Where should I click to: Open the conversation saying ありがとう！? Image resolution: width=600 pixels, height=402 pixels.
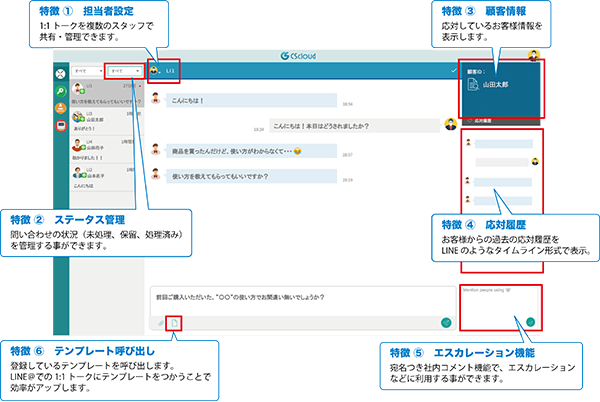pos(105,121)
